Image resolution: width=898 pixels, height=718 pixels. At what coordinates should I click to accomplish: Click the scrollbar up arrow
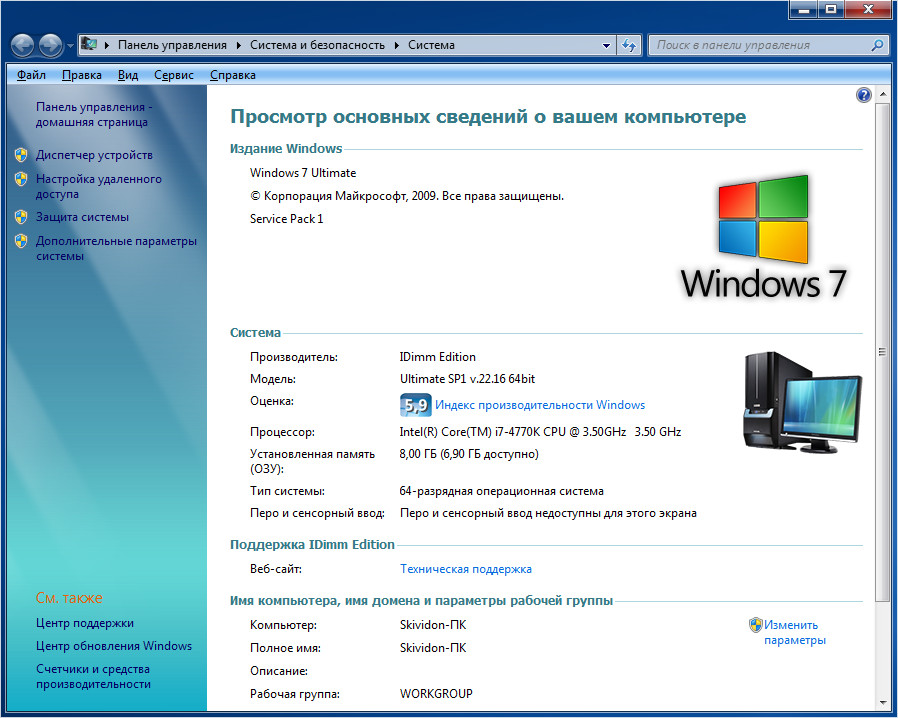click(x=883, y=94)
